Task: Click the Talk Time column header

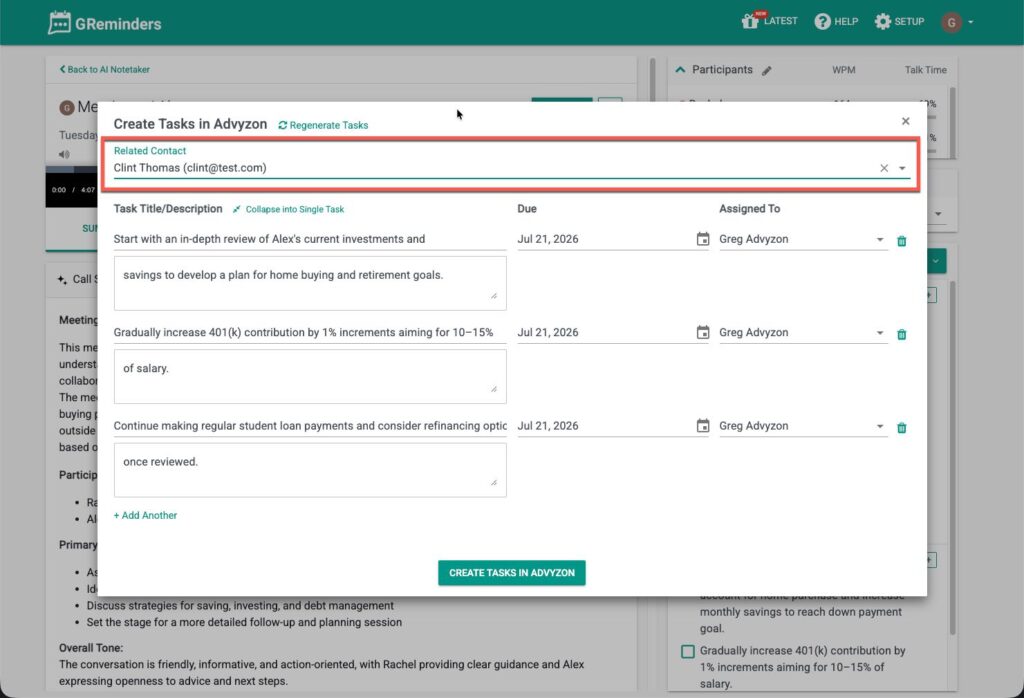Action: click(925, 70)
